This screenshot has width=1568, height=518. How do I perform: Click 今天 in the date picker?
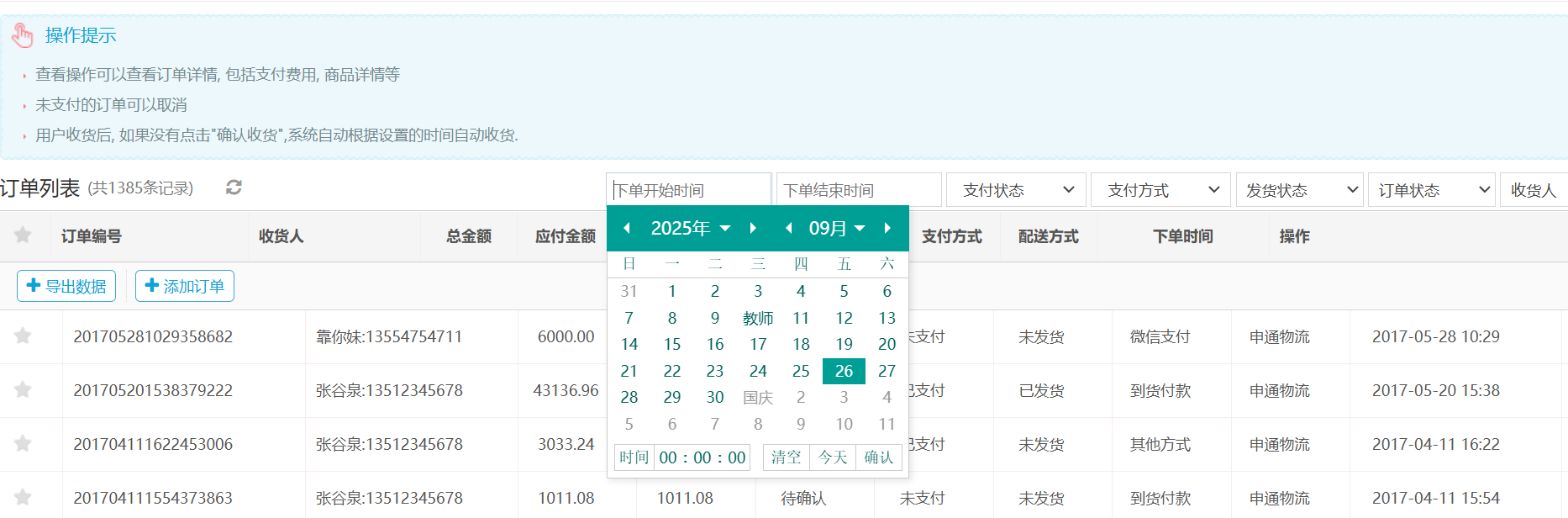pos(833,457)
